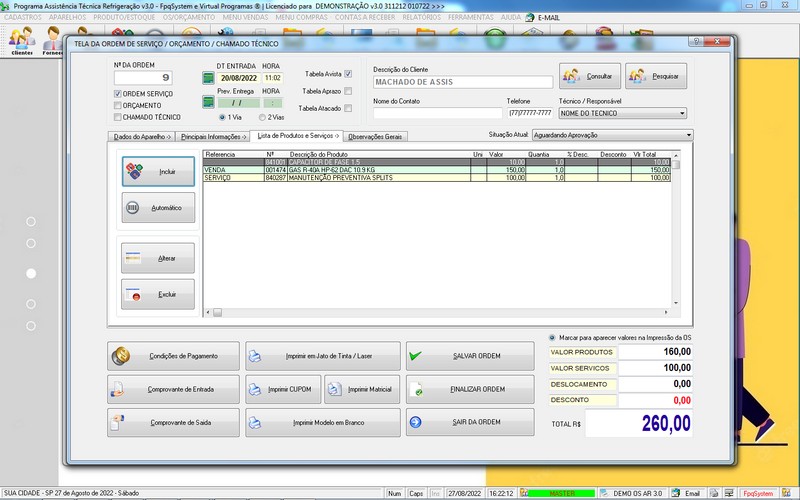Click Comprovante de Entrada button
800x500 pixels.
(x=173, y=389)
